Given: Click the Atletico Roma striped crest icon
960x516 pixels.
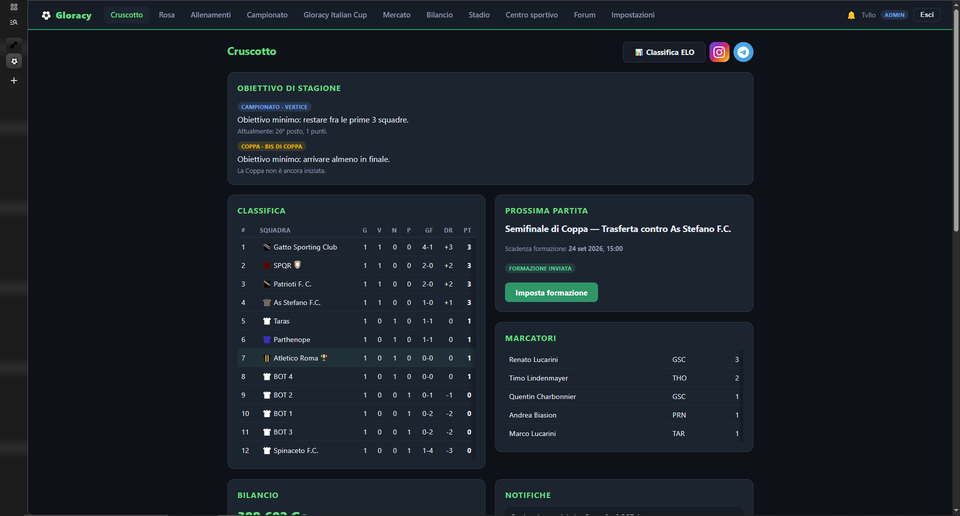Looking at the screenshot, I should tap(266, 358).
